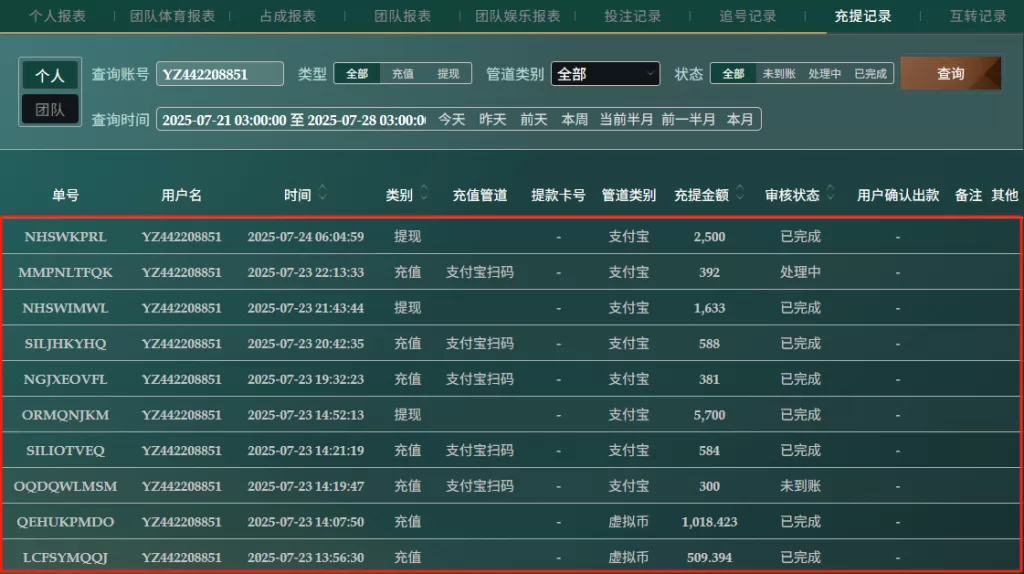Set time range to 当前半月
Viewport: 1024px width, 574px height.
tap(626, 120)
